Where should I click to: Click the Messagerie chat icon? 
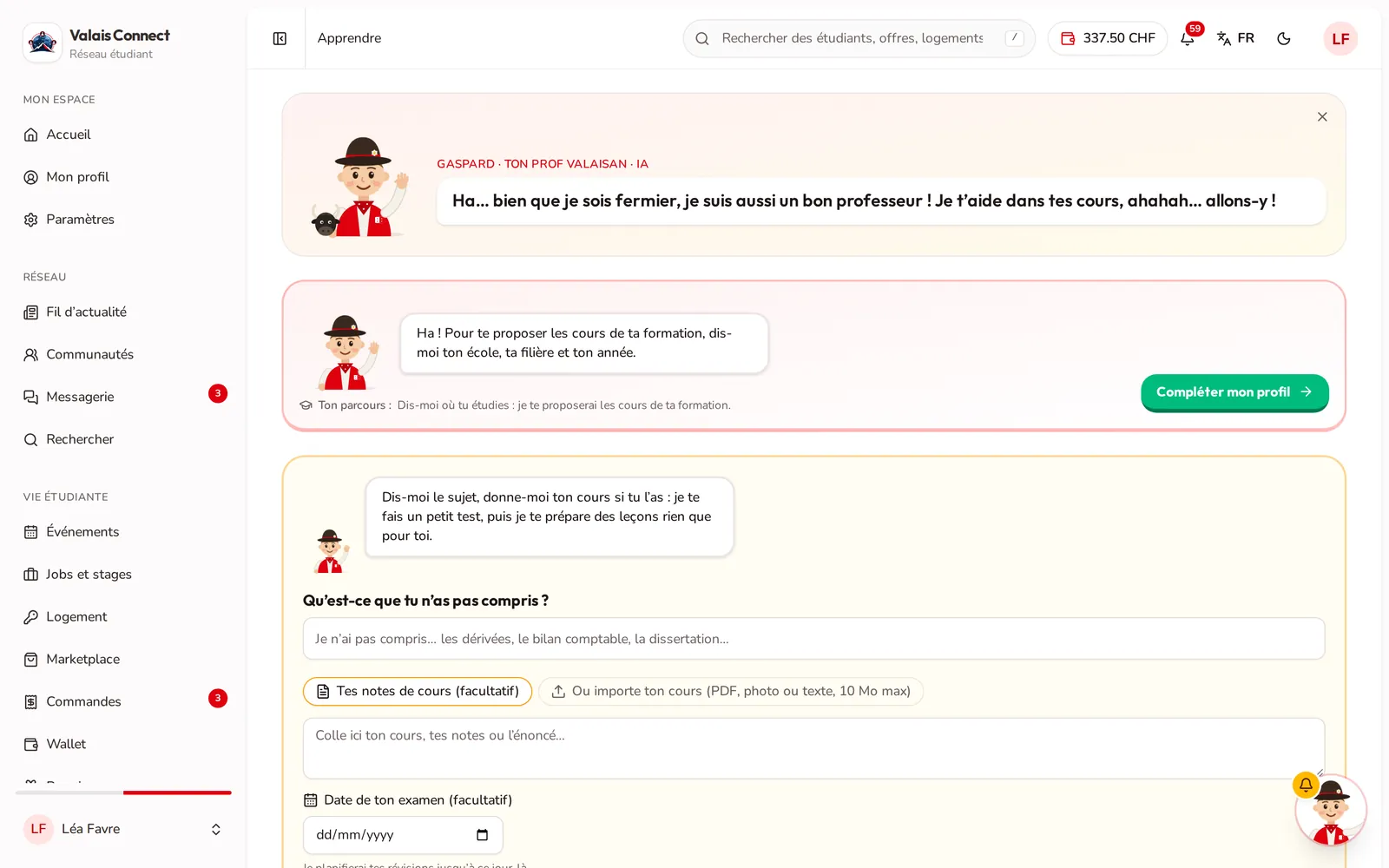point(30,397)
